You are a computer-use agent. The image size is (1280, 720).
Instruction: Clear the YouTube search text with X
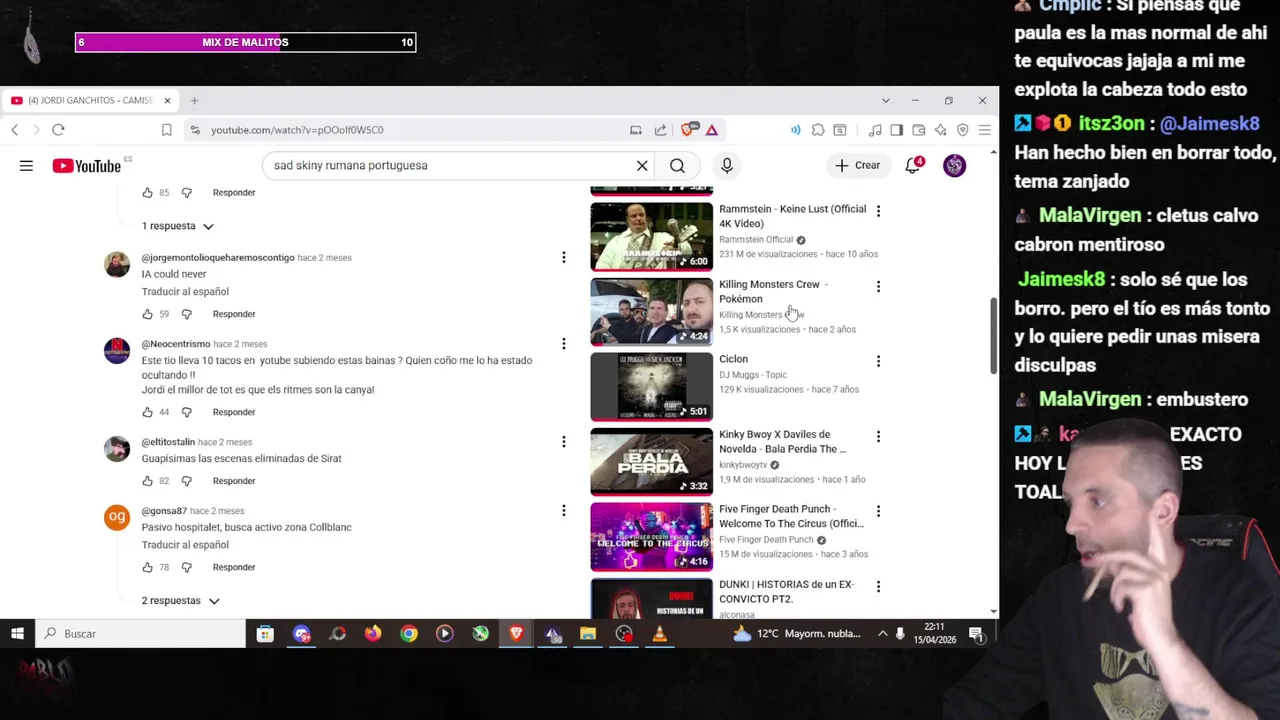pos(642,165)
